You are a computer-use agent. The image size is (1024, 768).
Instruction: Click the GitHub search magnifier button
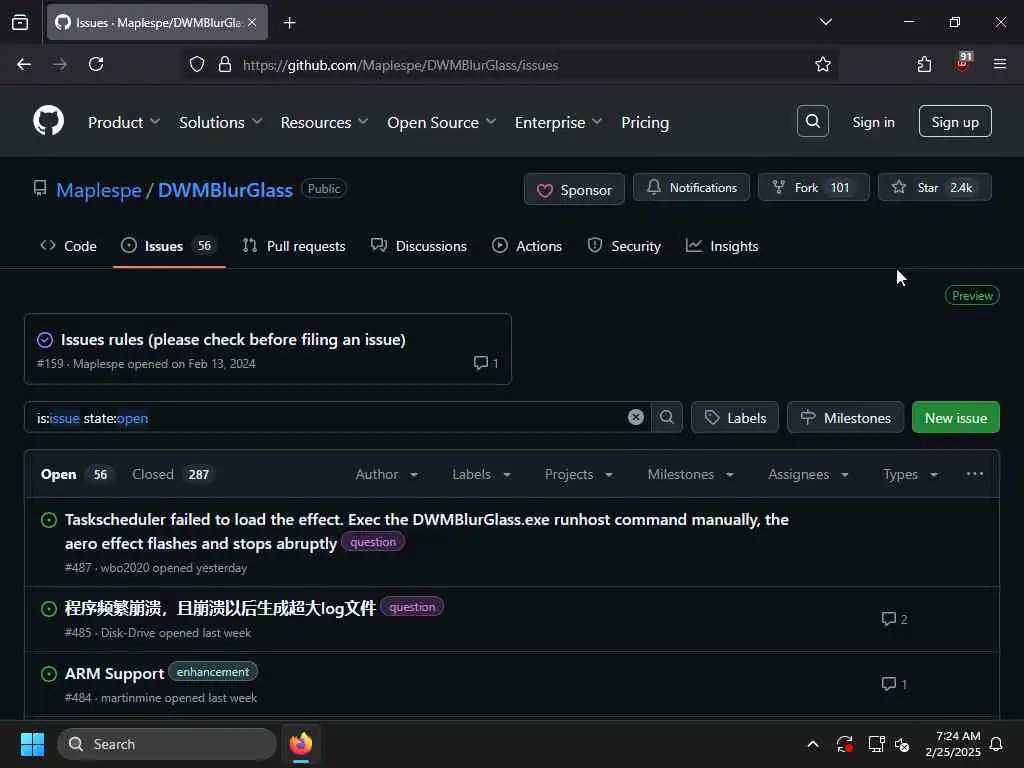[x=812, y=121]
